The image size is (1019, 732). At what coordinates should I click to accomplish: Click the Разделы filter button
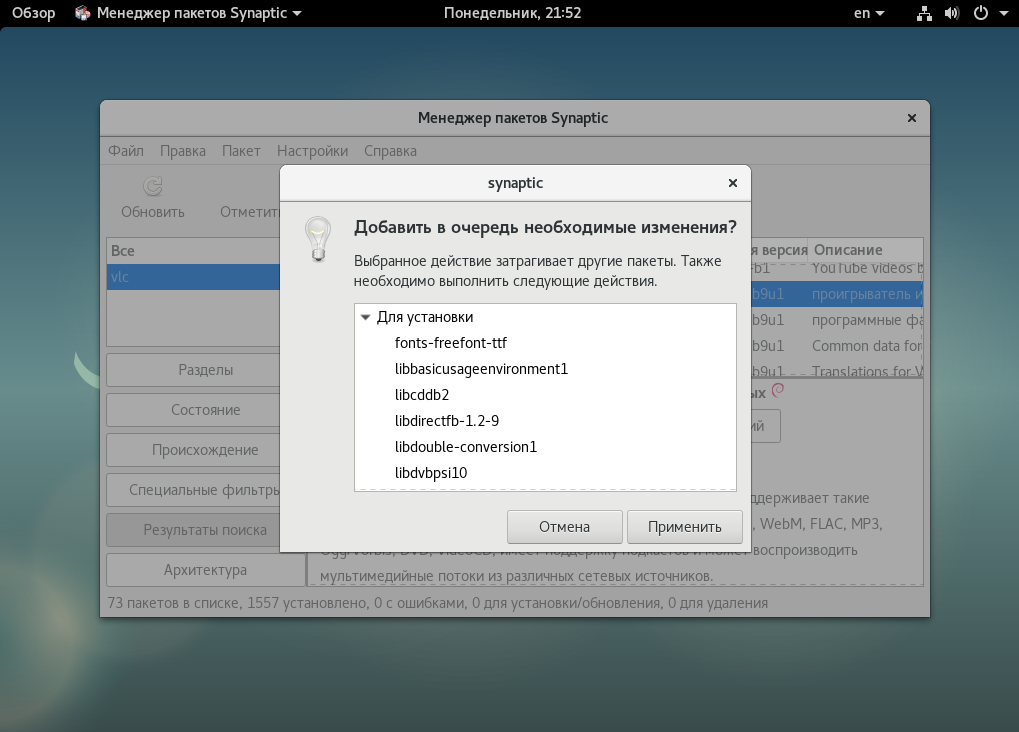click(x=194, y=370)
